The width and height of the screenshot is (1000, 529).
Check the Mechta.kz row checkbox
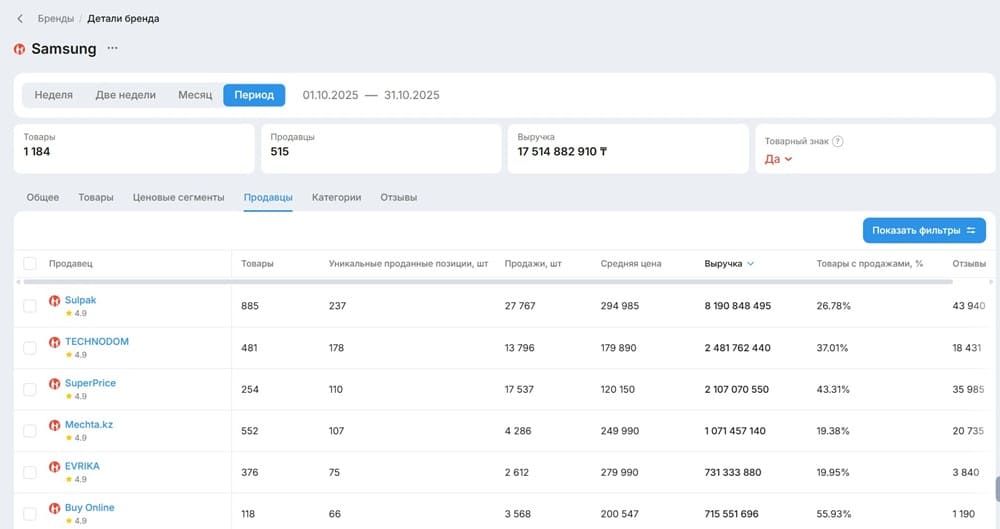point(30,431)
